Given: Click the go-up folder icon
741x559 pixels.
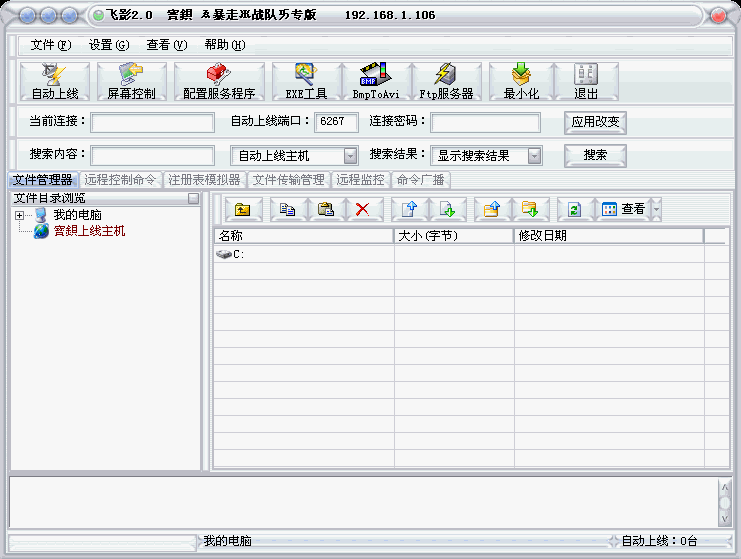Looking at the screenshot, I should point(243,209).
